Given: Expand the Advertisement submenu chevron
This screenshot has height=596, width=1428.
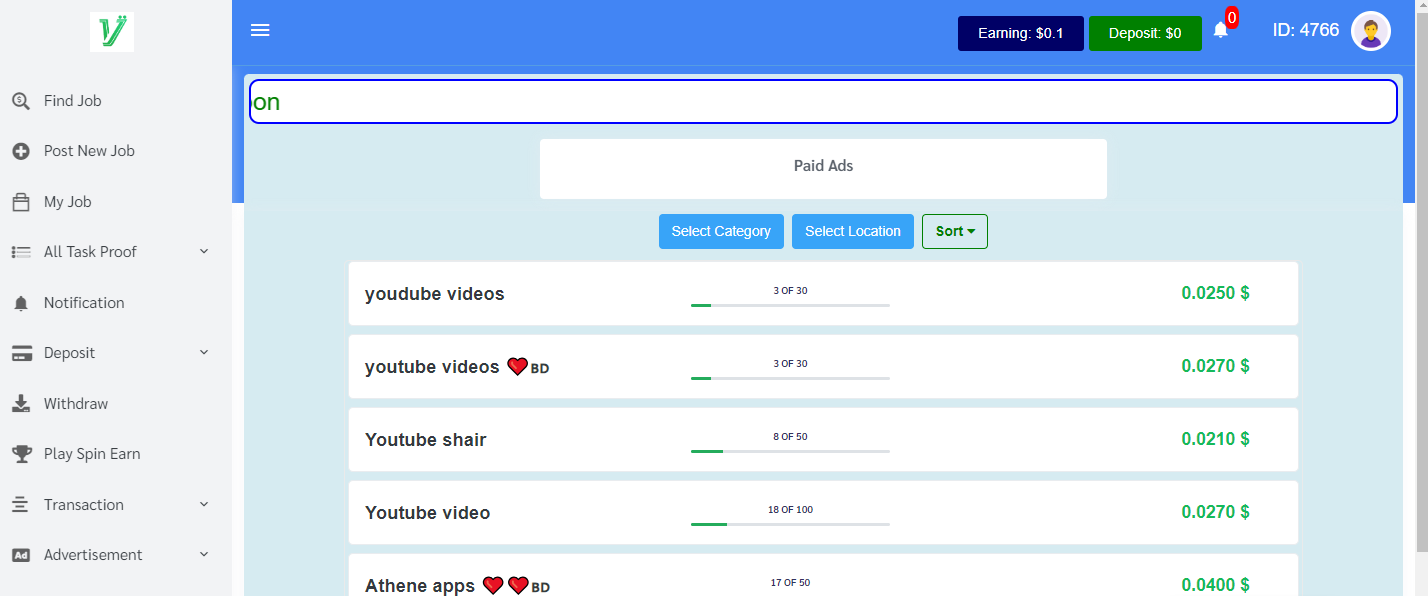Looking at the screenshot, I should click(x=204, y=554).
